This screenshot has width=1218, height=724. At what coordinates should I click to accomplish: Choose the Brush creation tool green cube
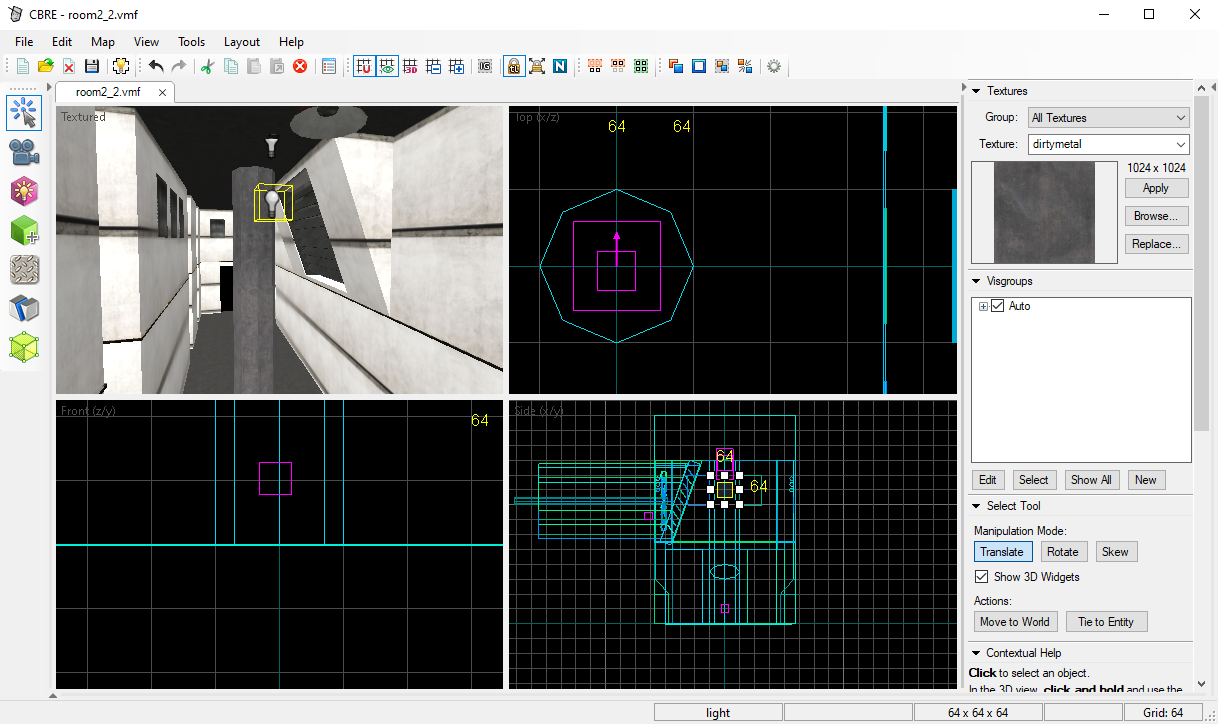pyautogui.click(x=24, y=230)
